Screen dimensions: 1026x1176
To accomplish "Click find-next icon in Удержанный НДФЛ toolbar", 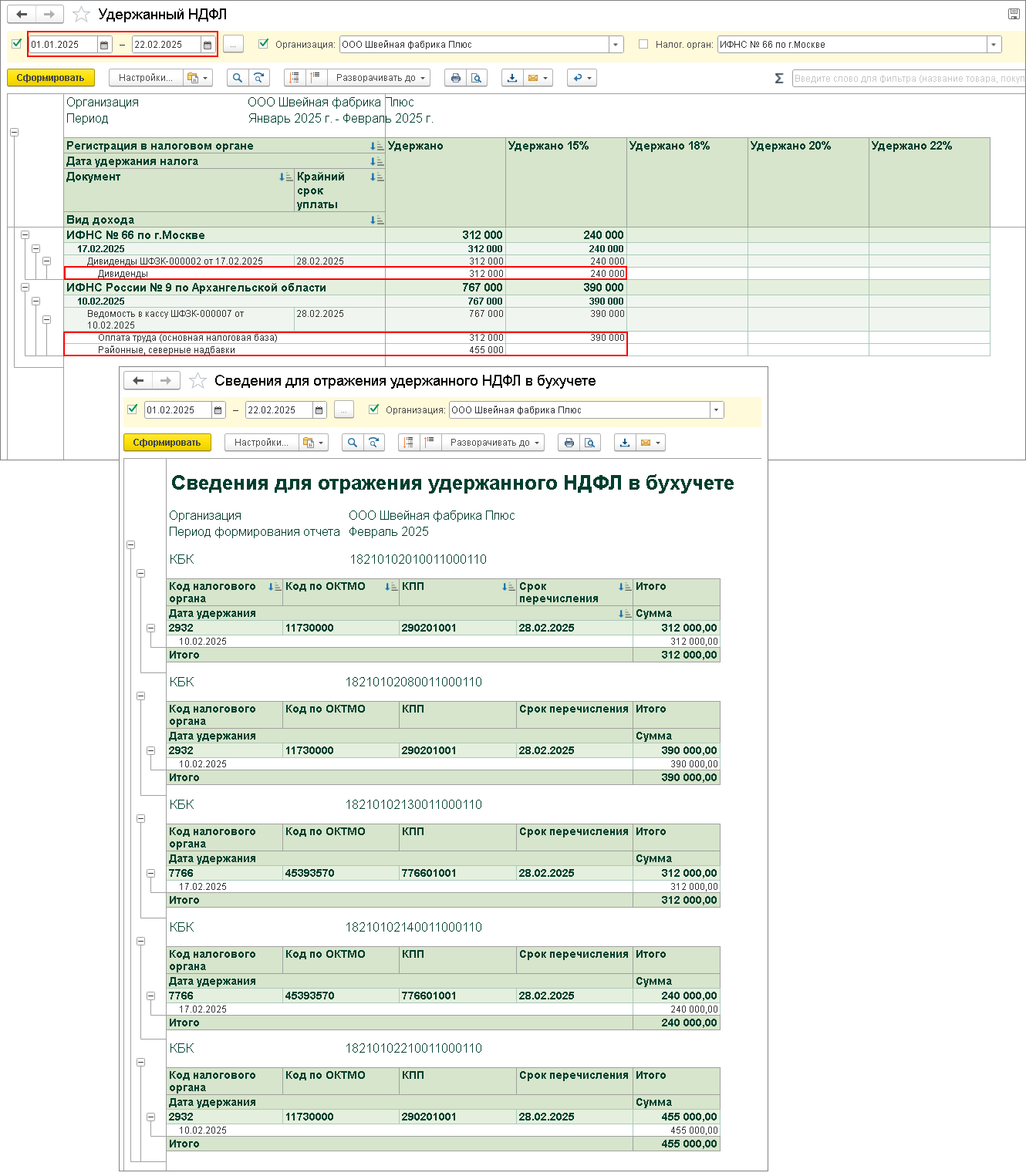I will 259,78.
